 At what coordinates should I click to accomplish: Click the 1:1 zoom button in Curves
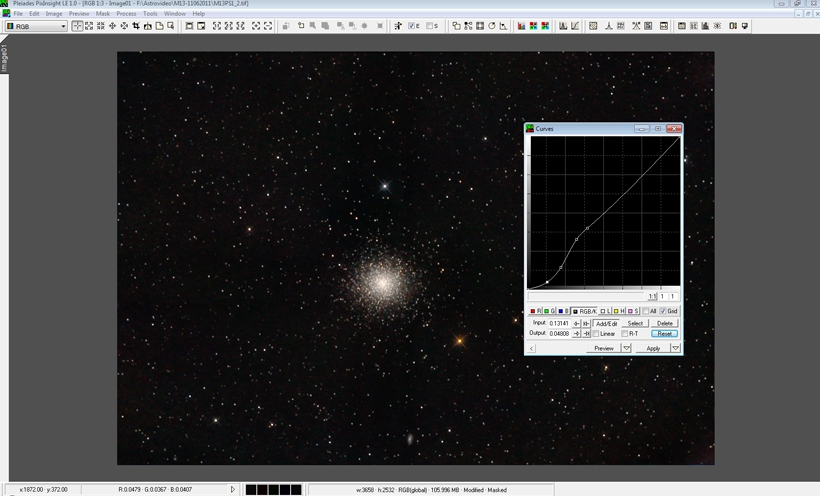(x=652, y=296)
